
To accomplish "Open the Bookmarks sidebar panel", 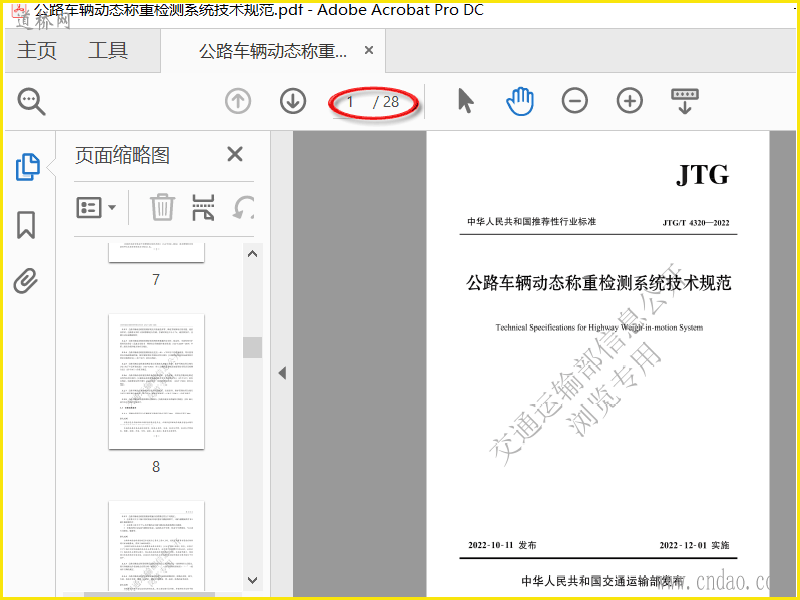I will pyautogui.click(x=26, y=224).
